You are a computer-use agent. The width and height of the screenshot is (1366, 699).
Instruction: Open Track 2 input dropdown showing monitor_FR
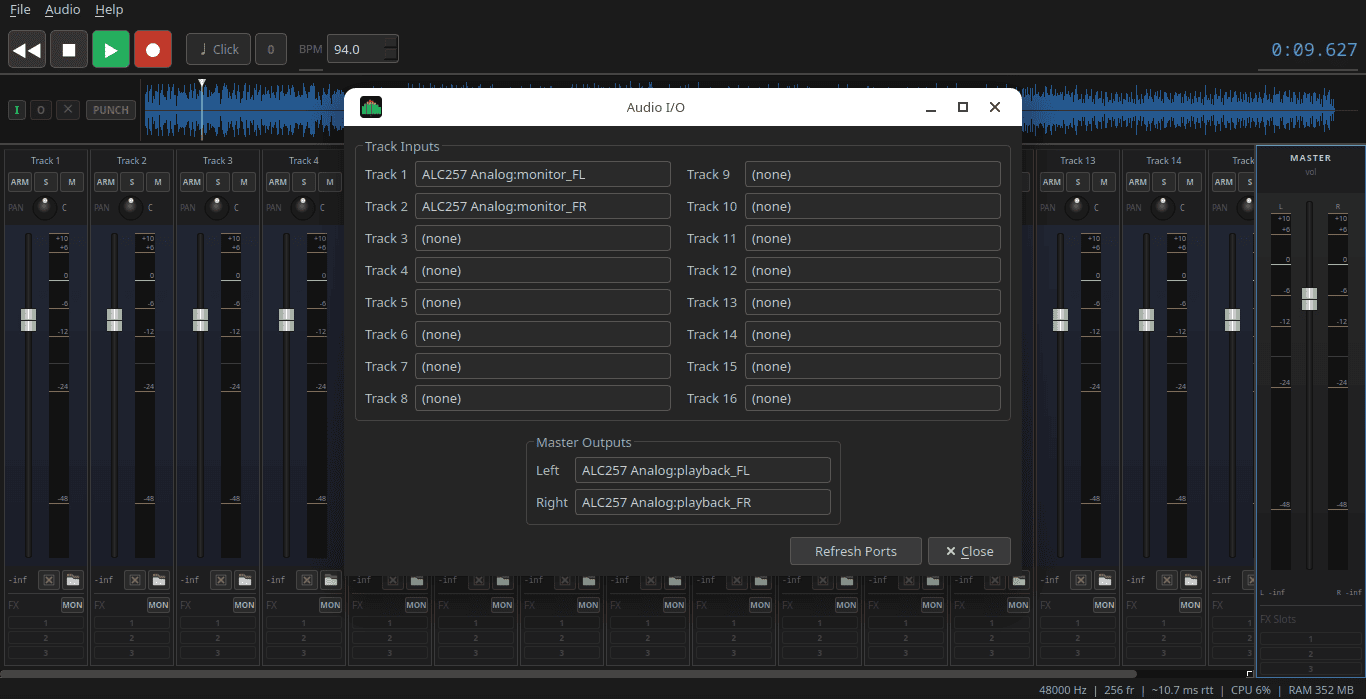[543, 206]
